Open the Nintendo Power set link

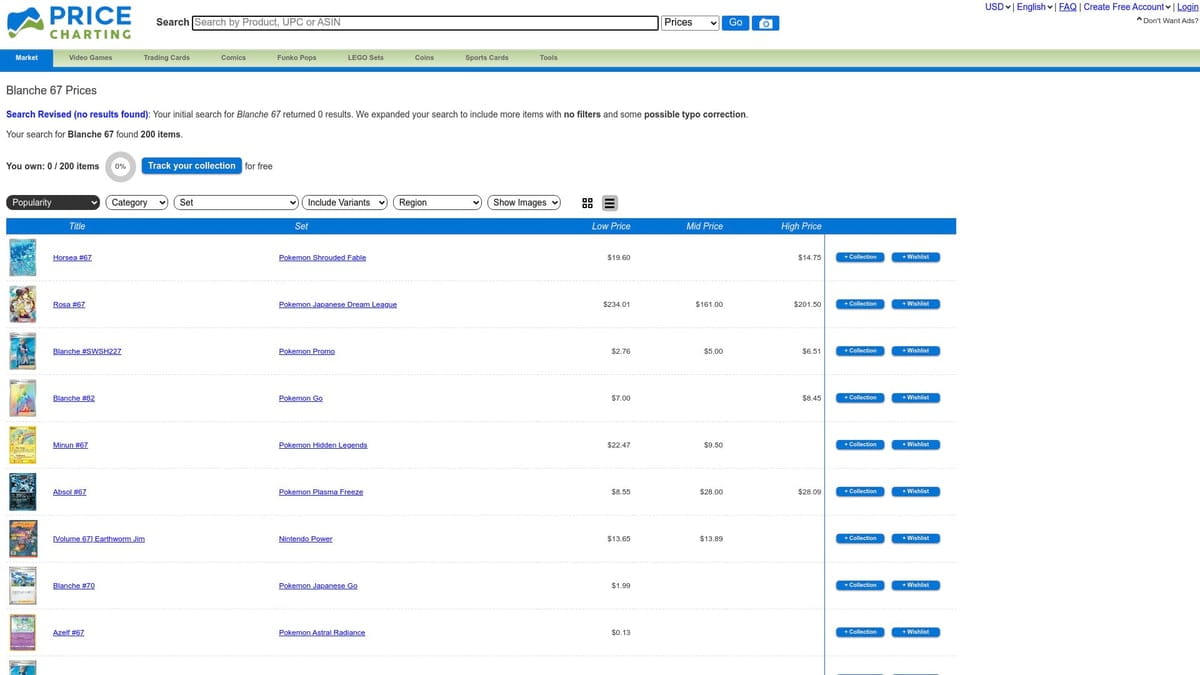tap(305, 539)
